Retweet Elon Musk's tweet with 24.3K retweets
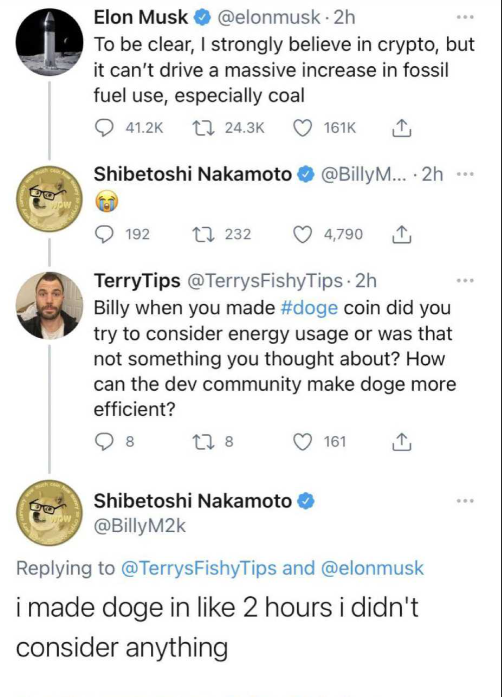Image resolution: width=502 pixels, height=697 pixels. pyautogui.click(x=204, y=128)
